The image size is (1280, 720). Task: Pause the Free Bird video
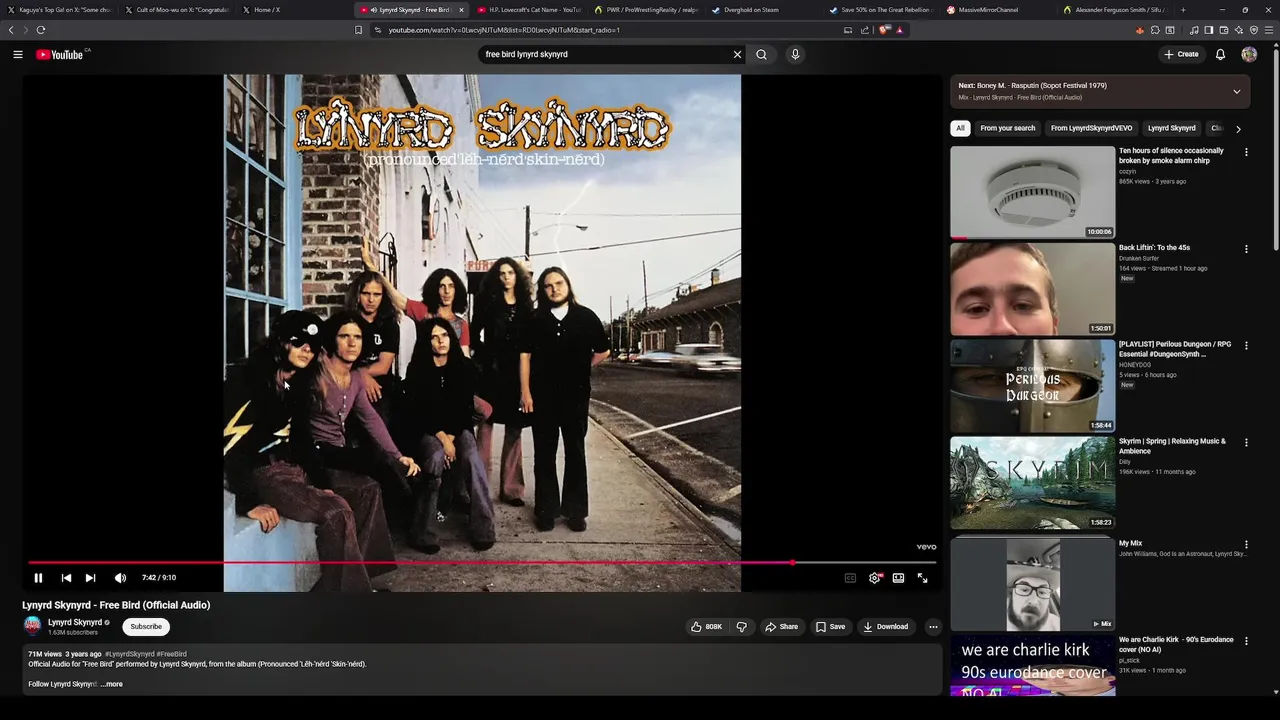coord(38,578)
